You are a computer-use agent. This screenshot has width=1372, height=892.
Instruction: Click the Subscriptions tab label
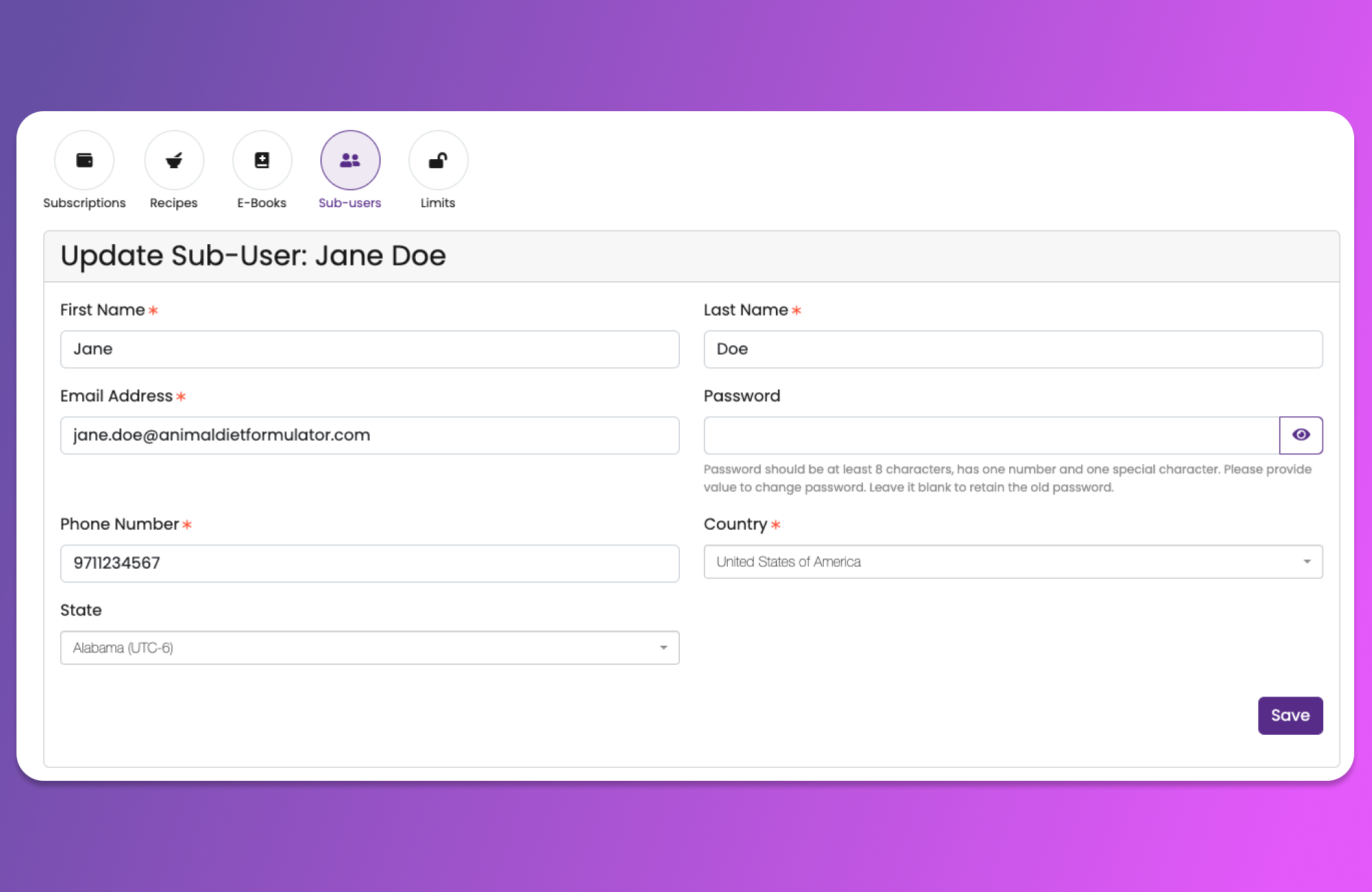pos(84,203)
